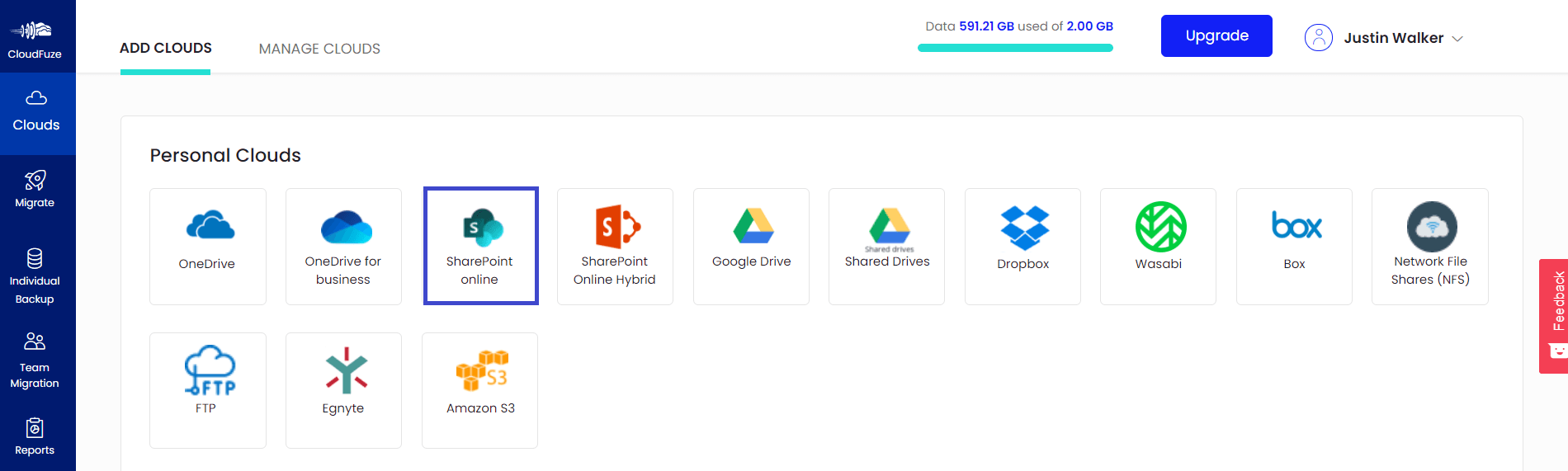Open Team Migration in sidebar

point(35,360)
